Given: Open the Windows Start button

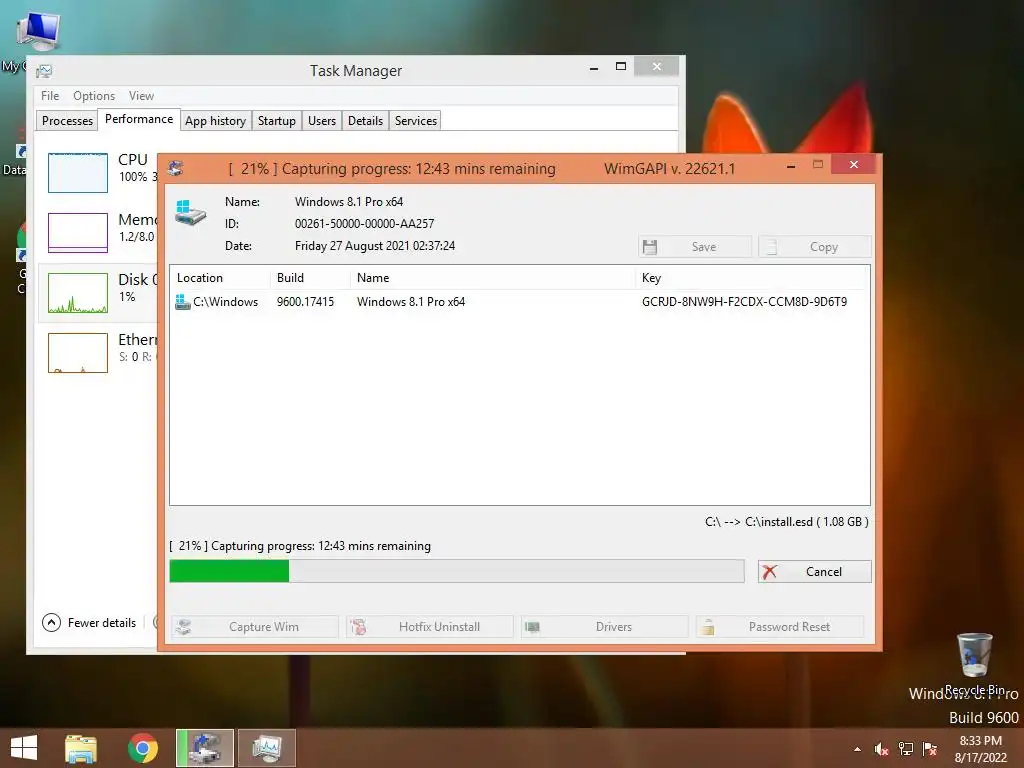Looking at the screenshot, I should [x=24, y=747].
